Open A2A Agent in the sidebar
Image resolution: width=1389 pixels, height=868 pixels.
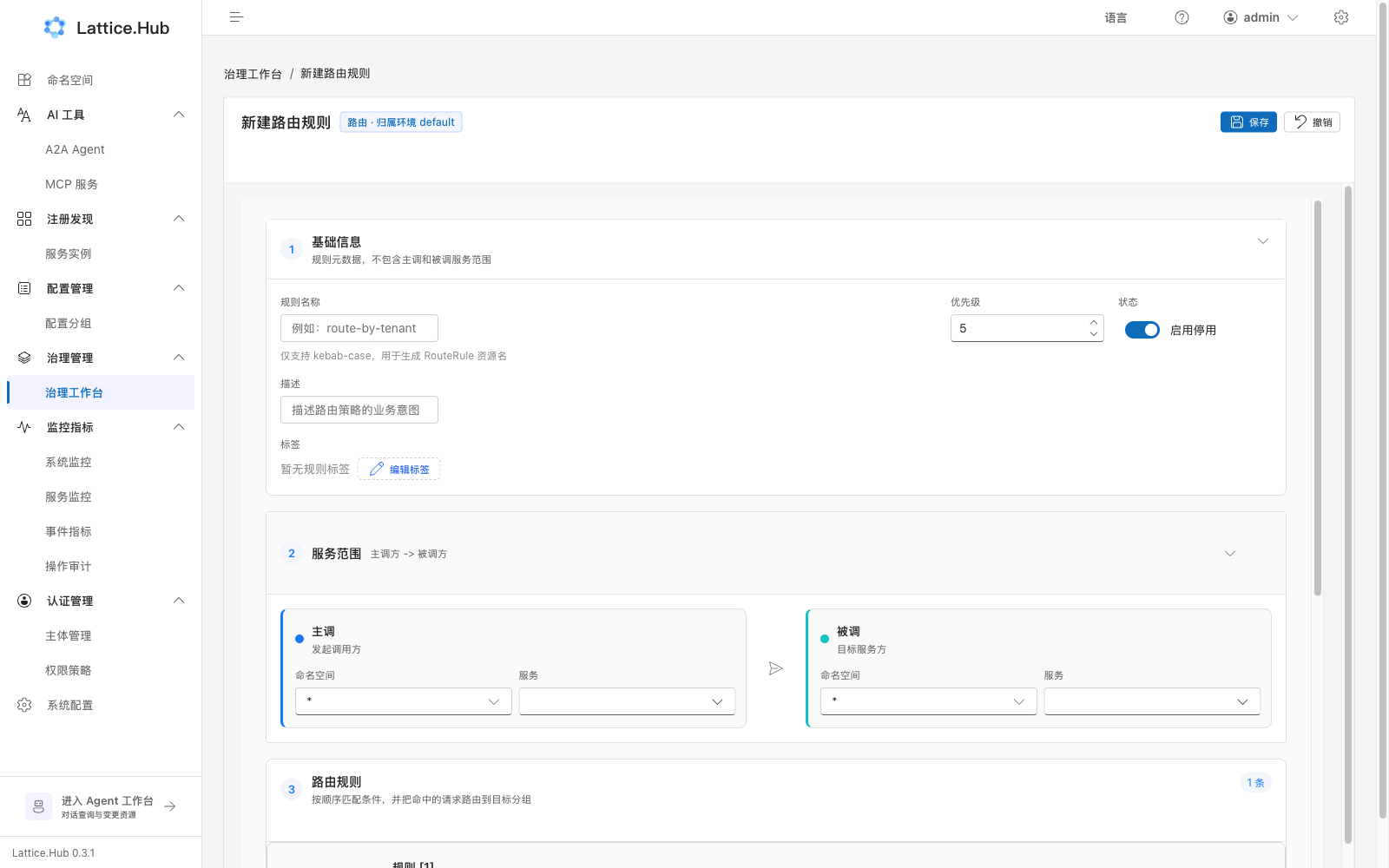(x=101, y=149)
